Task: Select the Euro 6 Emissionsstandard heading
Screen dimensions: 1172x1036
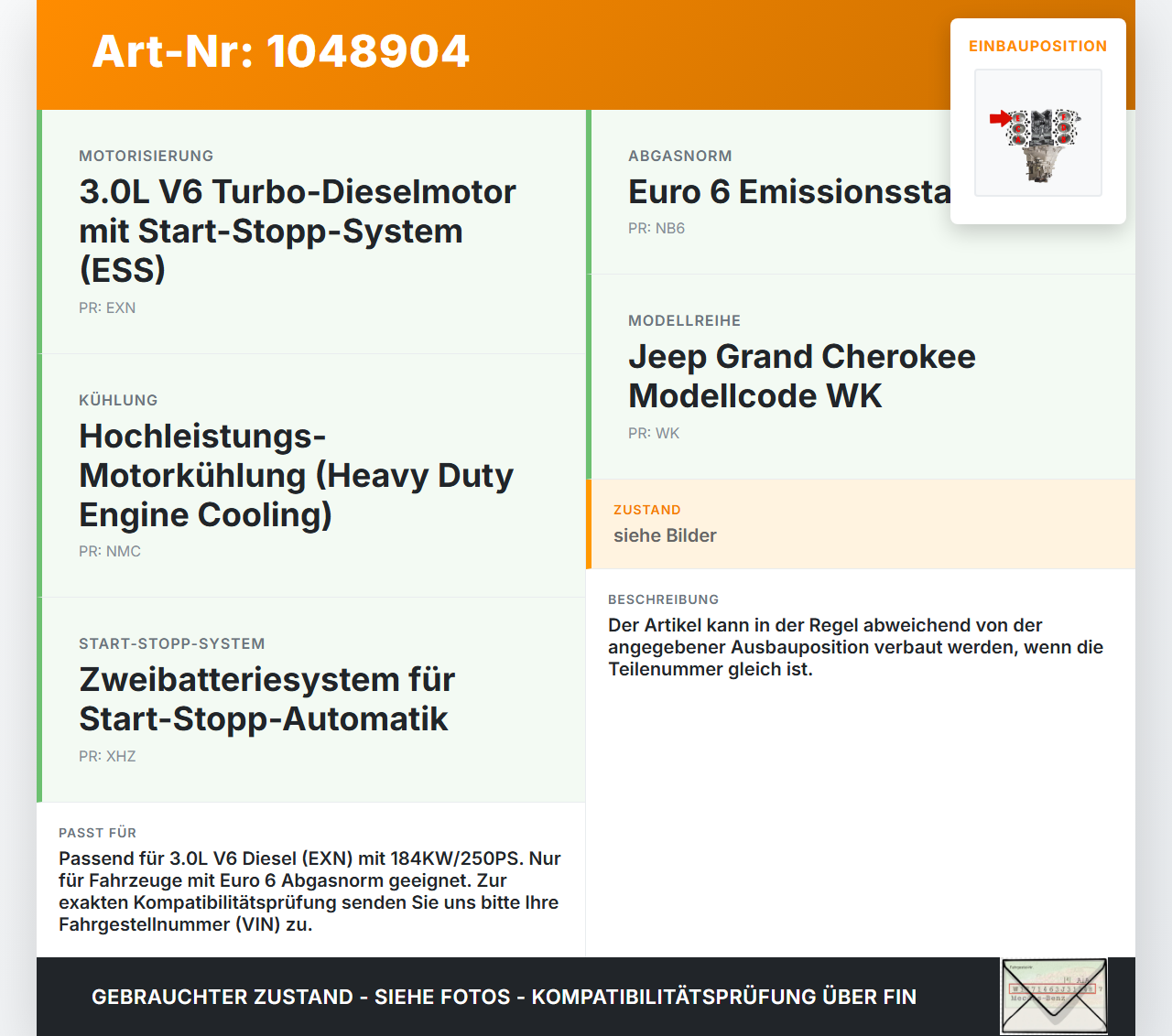Action: click(789, 191)
